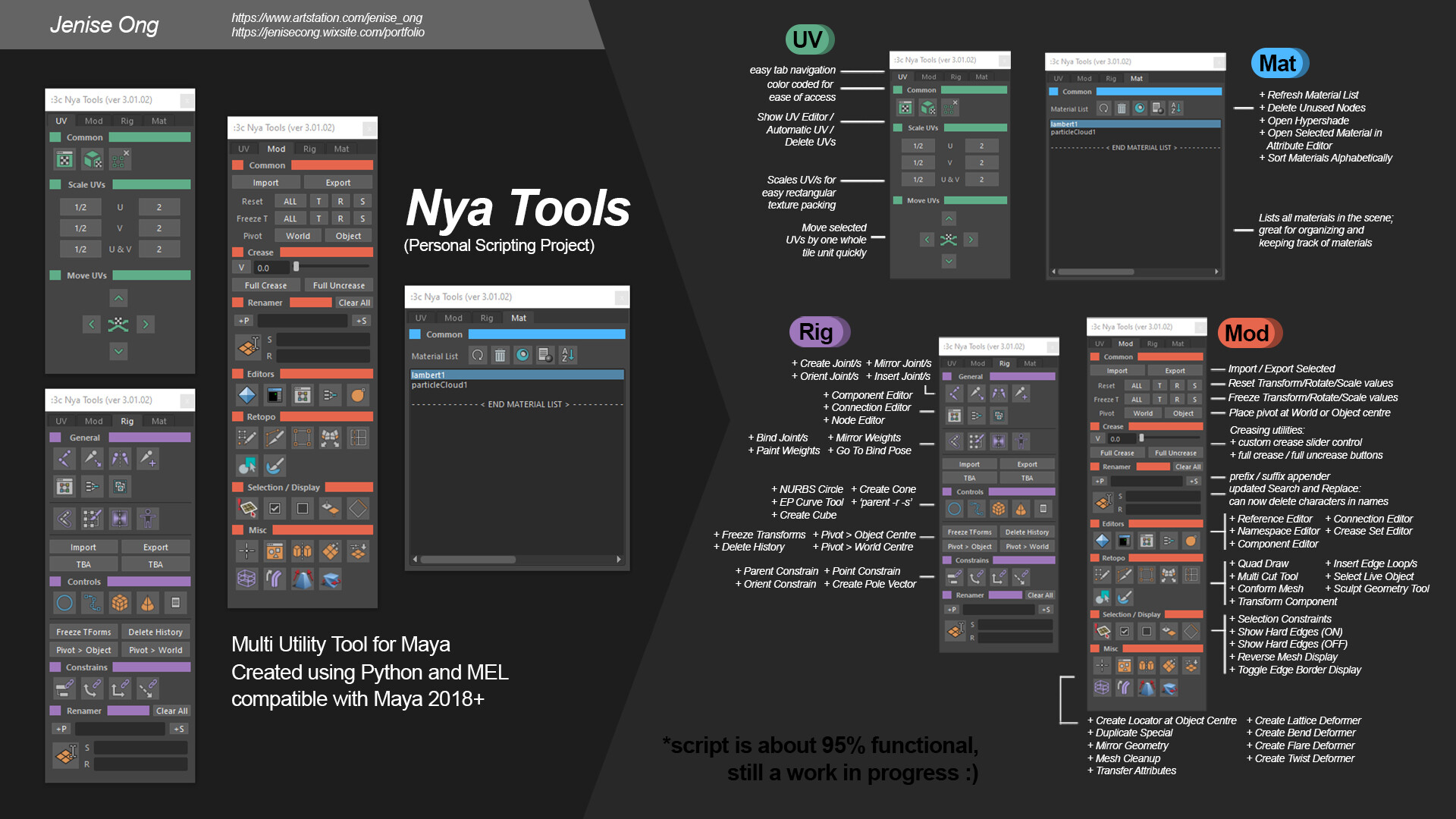Create cone control in large Rig window
1456x819 pixels.
[148, 603]
